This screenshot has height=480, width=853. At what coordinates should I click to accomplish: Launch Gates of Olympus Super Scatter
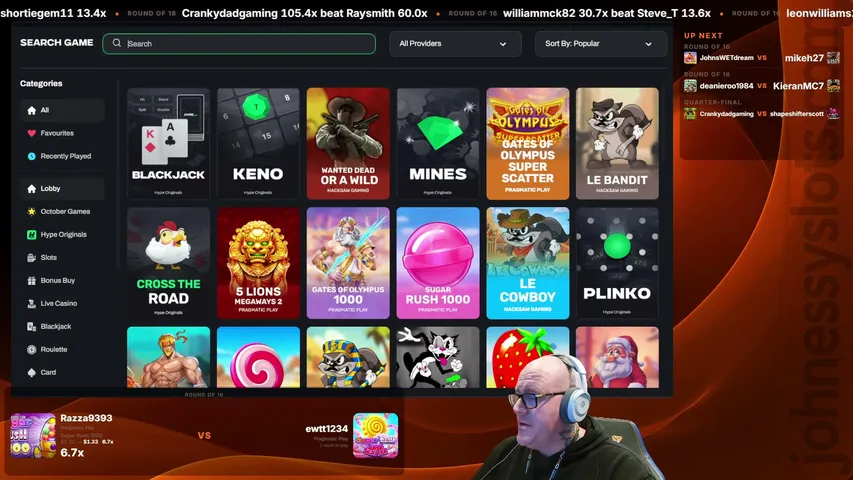click(x=528, y=144)
